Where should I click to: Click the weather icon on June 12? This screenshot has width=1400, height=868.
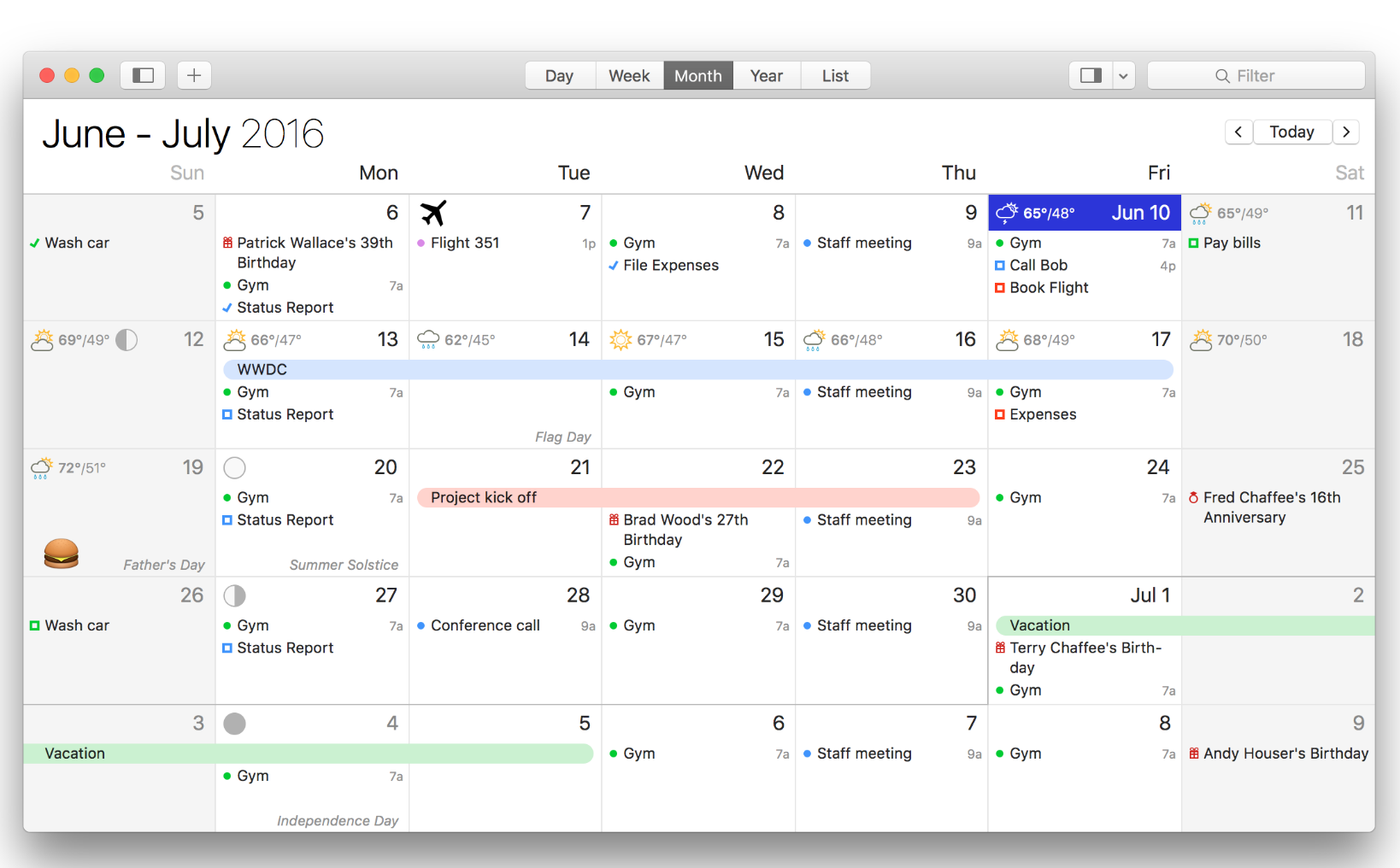[42, 340]
